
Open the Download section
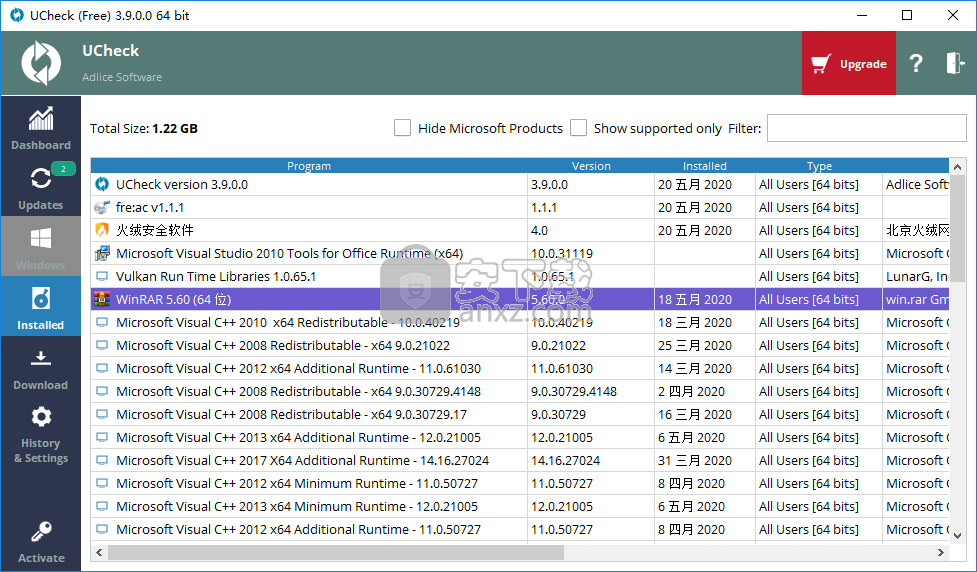pos(41,368)
